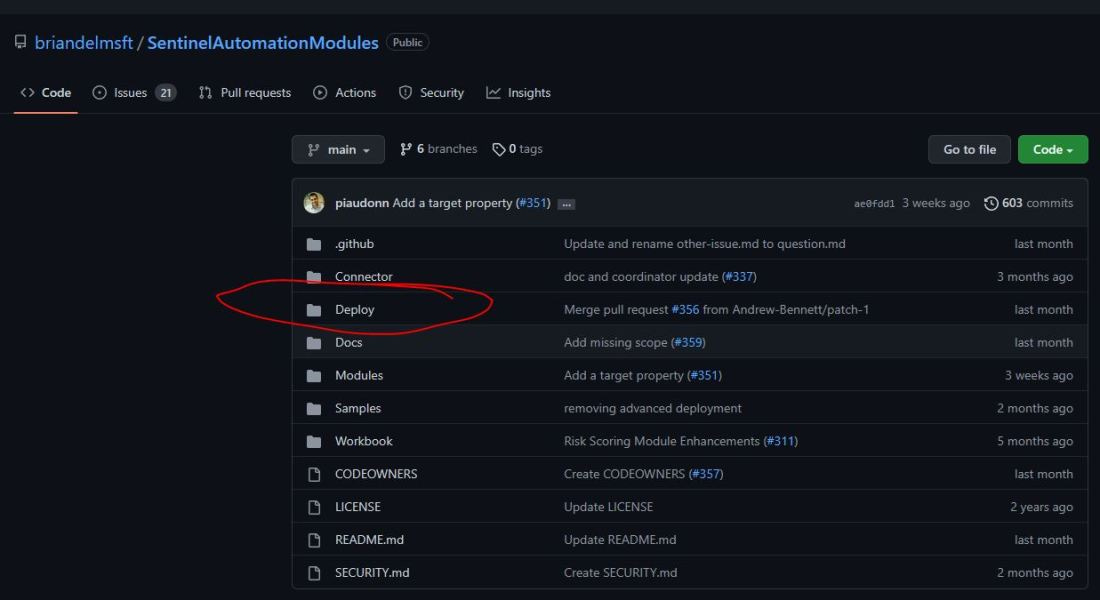Open the Pull requests tab

tap(245, 93)
